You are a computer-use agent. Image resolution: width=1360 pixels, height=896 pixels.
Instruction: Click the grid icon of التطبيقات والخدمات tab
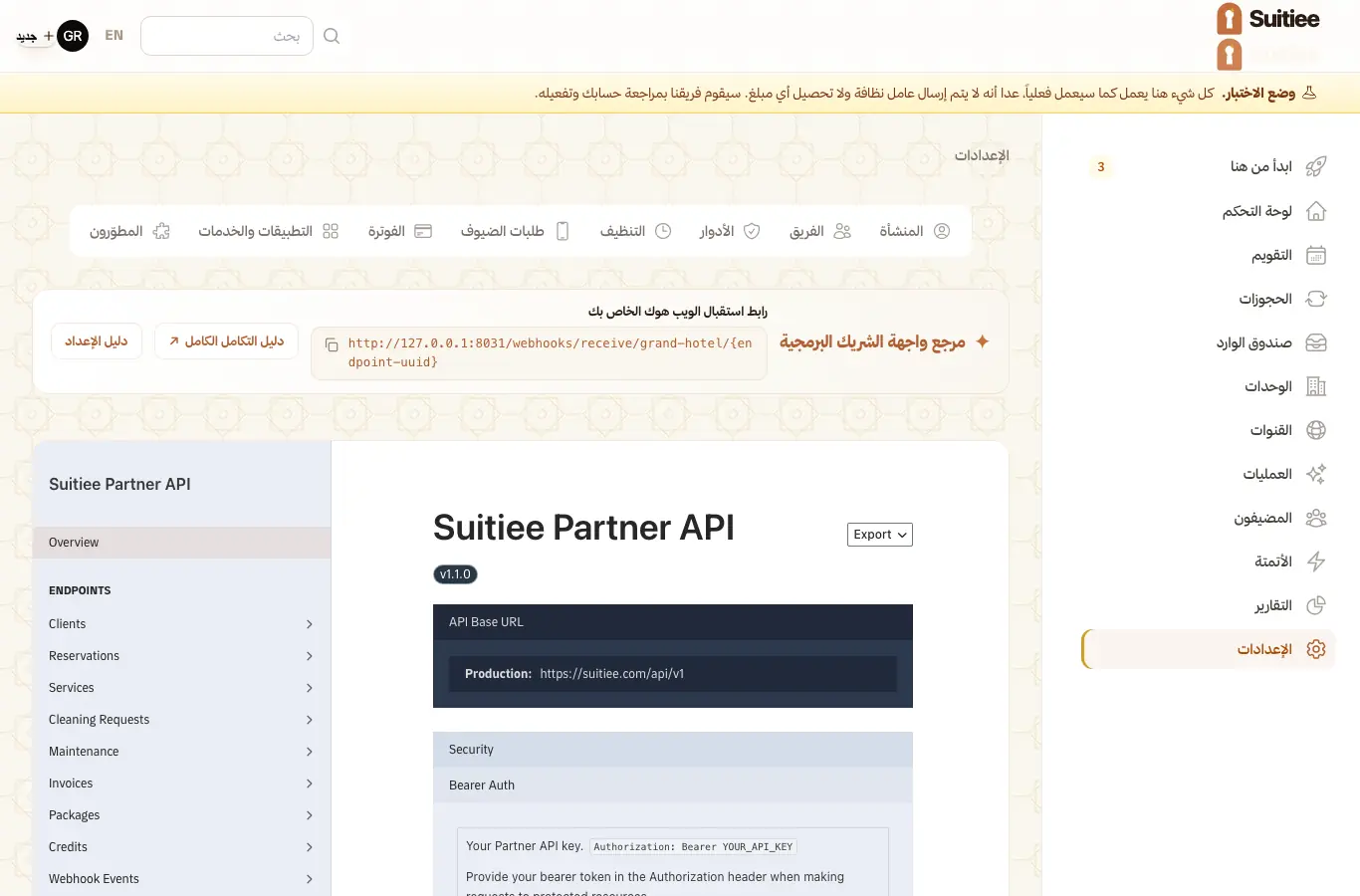(331, 231)
